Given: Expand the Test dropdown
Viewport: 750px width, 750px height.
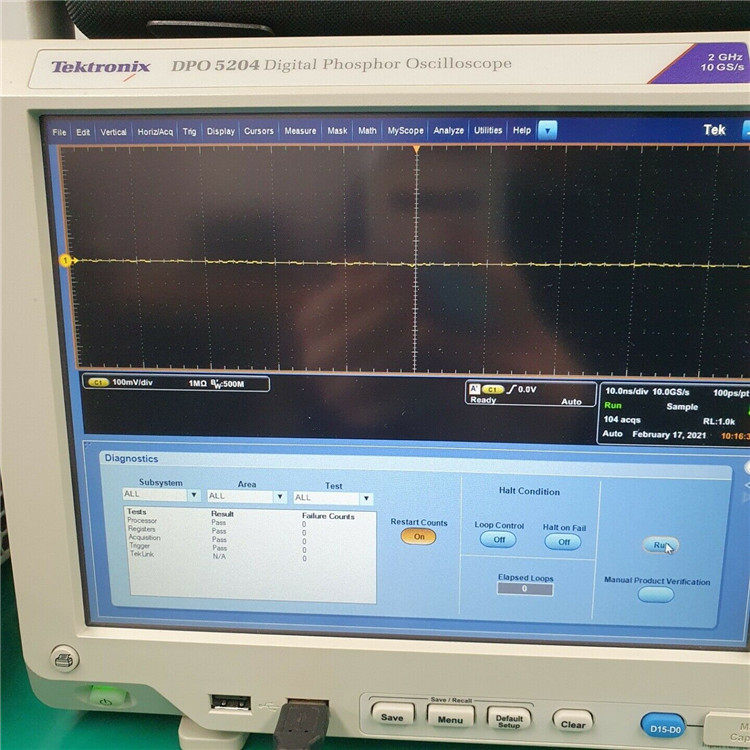Looking at the screenshot, I should 366,498.
